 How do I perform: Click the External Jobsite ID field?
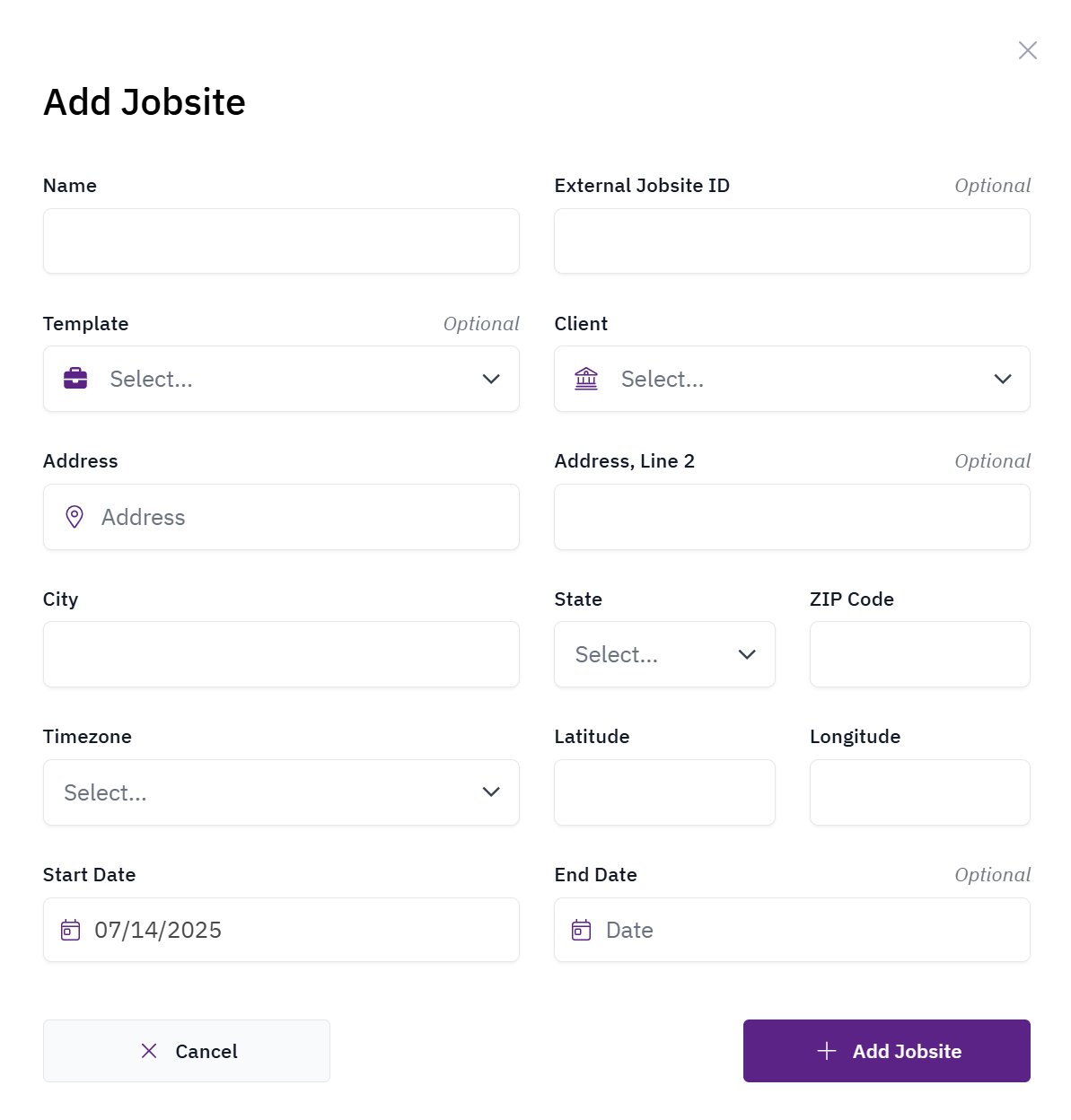tap(792, 241)
